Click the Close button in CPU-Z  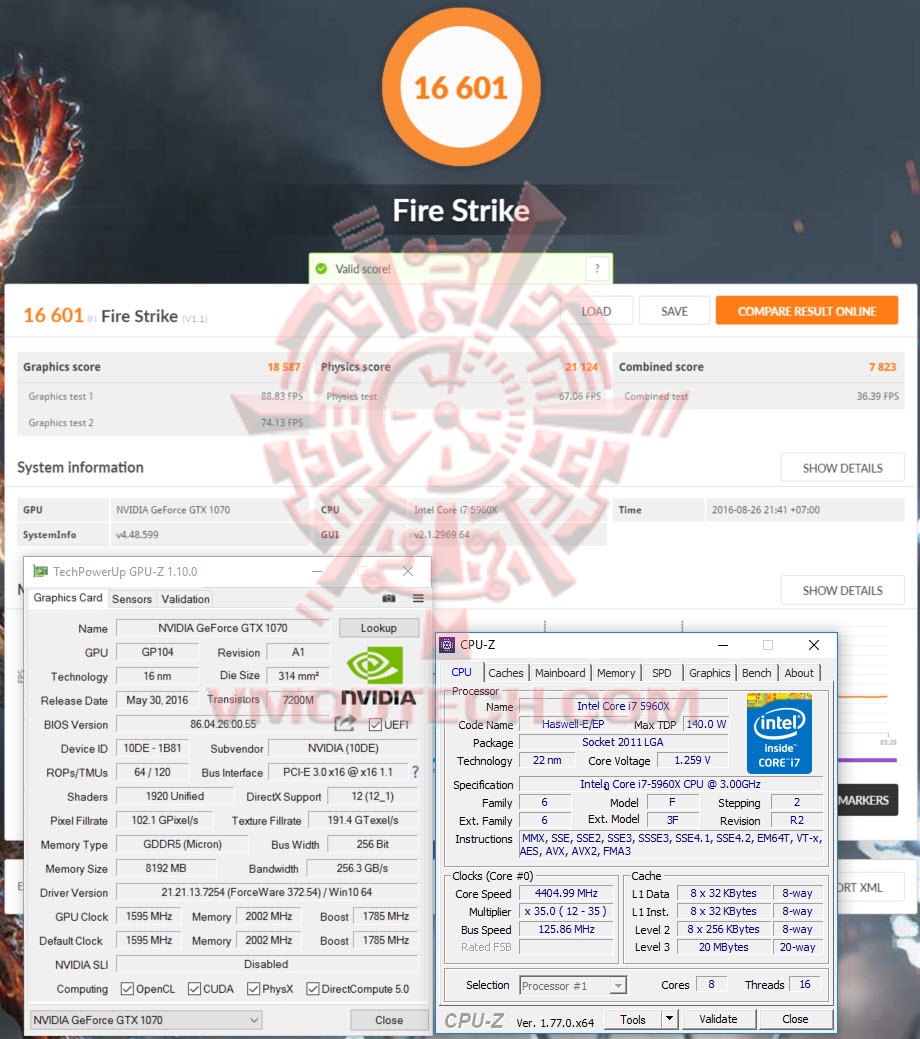[x=795, y=1018]
